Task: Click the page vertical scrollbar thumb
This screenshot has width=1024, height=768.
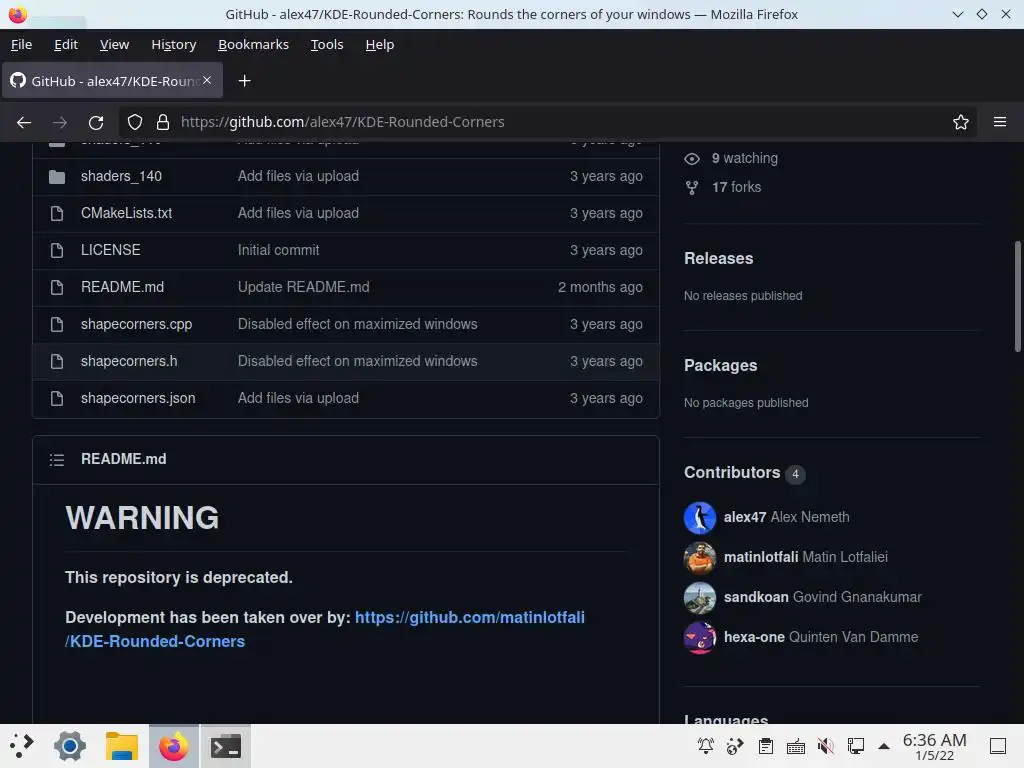Action: coord(1017,297)
